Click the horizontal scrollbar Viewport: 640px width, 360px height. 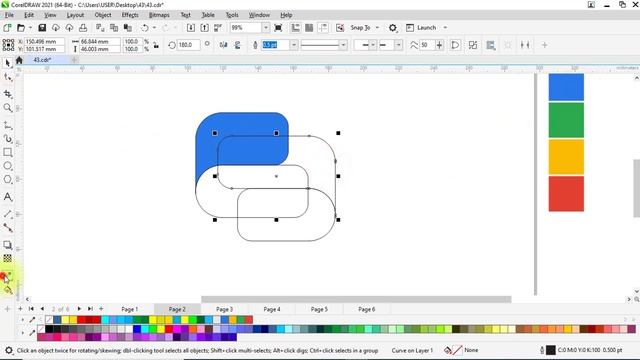click(x=356, y=300)
